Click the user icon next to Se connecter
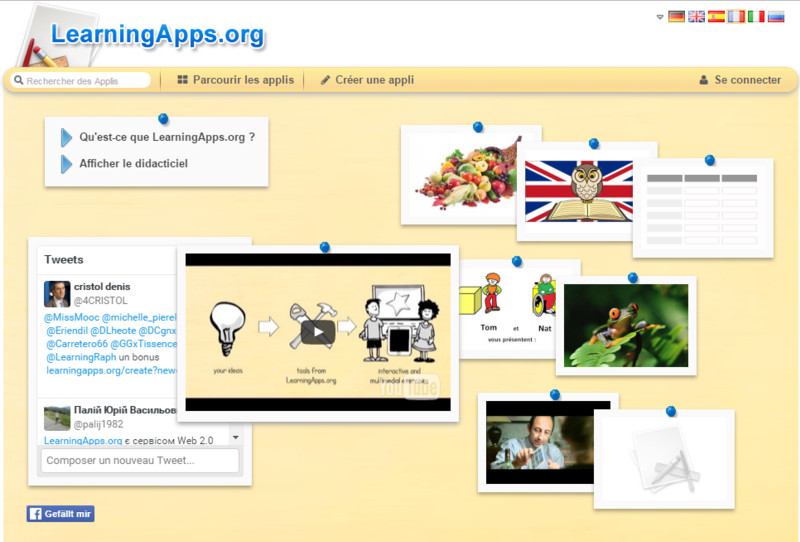 pyautogui.click(x=704, y=80)
